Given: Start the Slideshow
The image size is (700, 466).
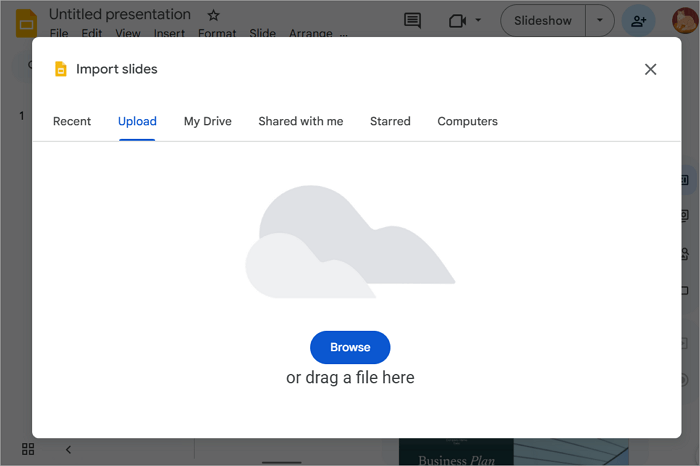Looking at the screenshot, I should tap(543, 21).
